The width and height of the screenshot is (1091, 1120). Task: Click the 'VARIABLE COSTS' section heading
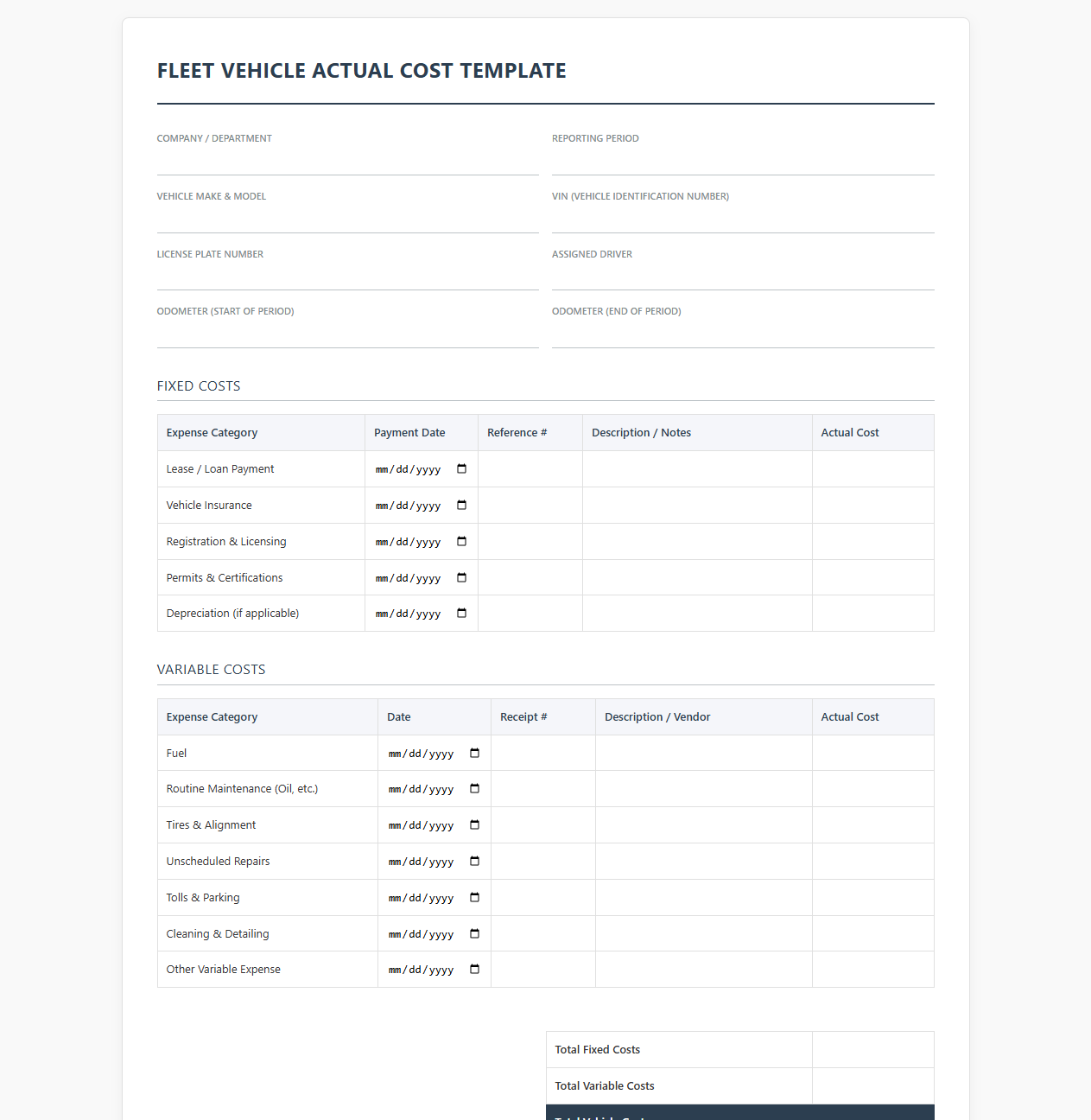click(211, 670)
